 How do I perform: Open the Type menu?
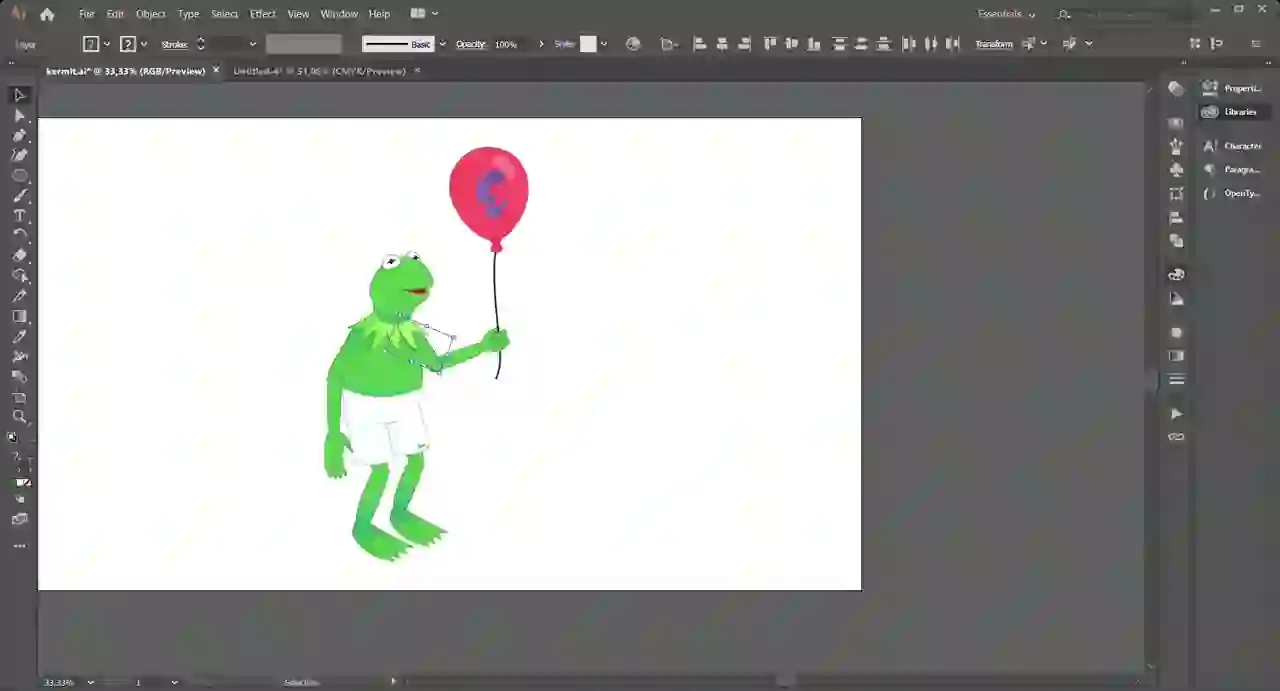188,14
